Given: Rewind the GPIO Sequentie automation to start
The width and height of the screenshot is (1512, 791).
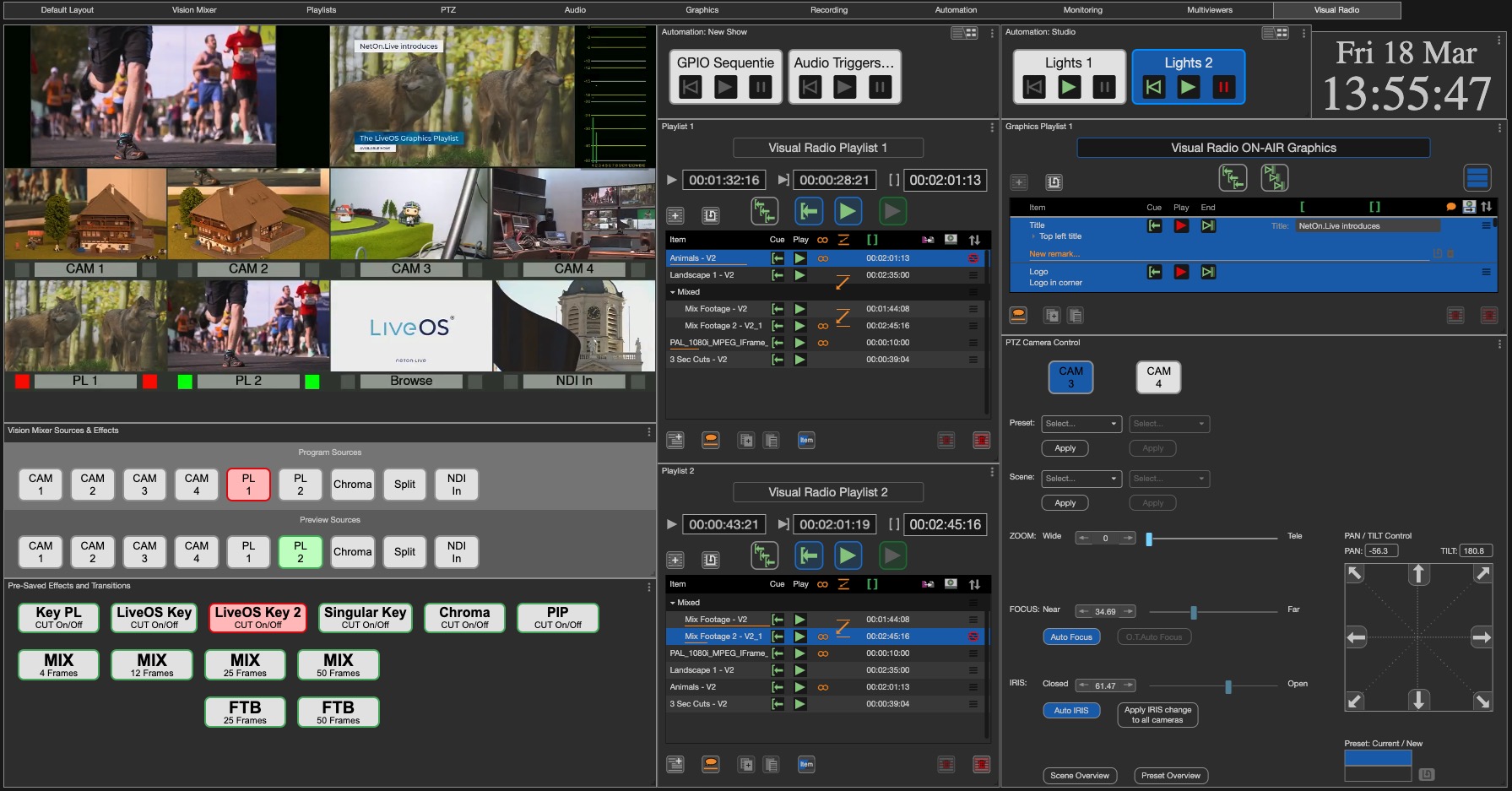Looking at the screenshot, I should (x=691, y=87).
